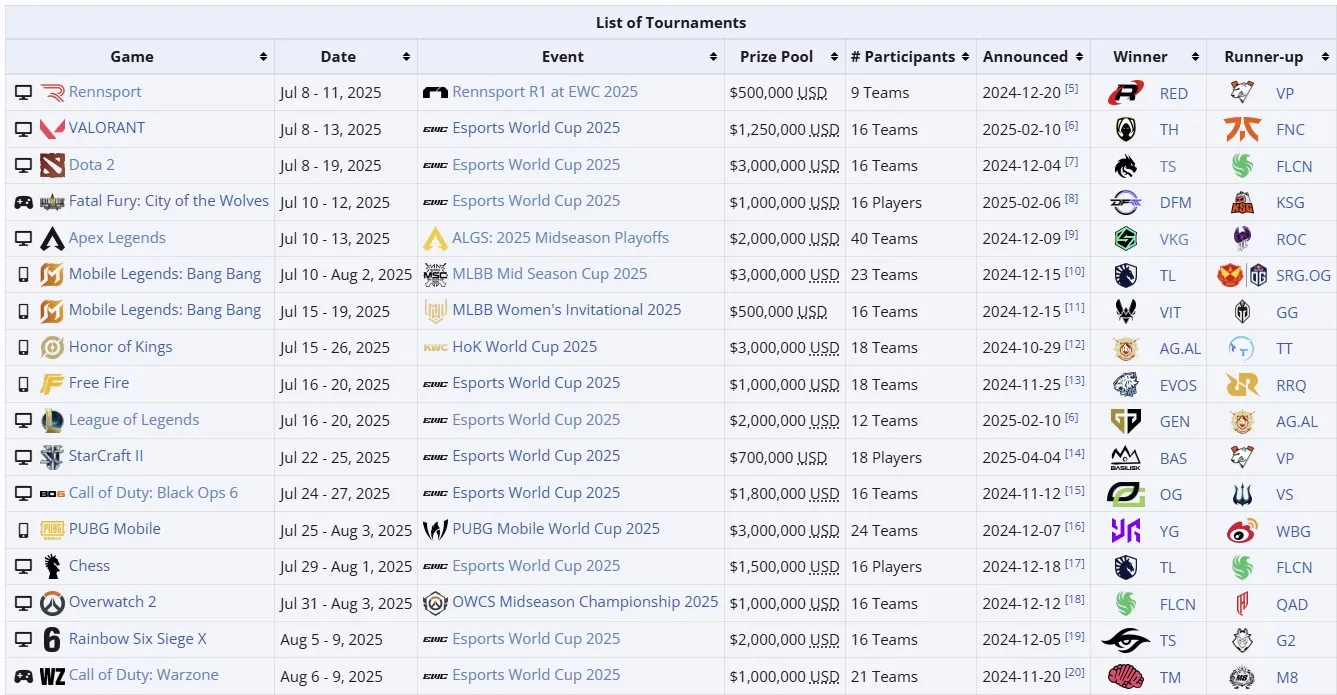1337x695 pixels.
Task: Click the EVOS winner team logo
Action: (1127, 385)
